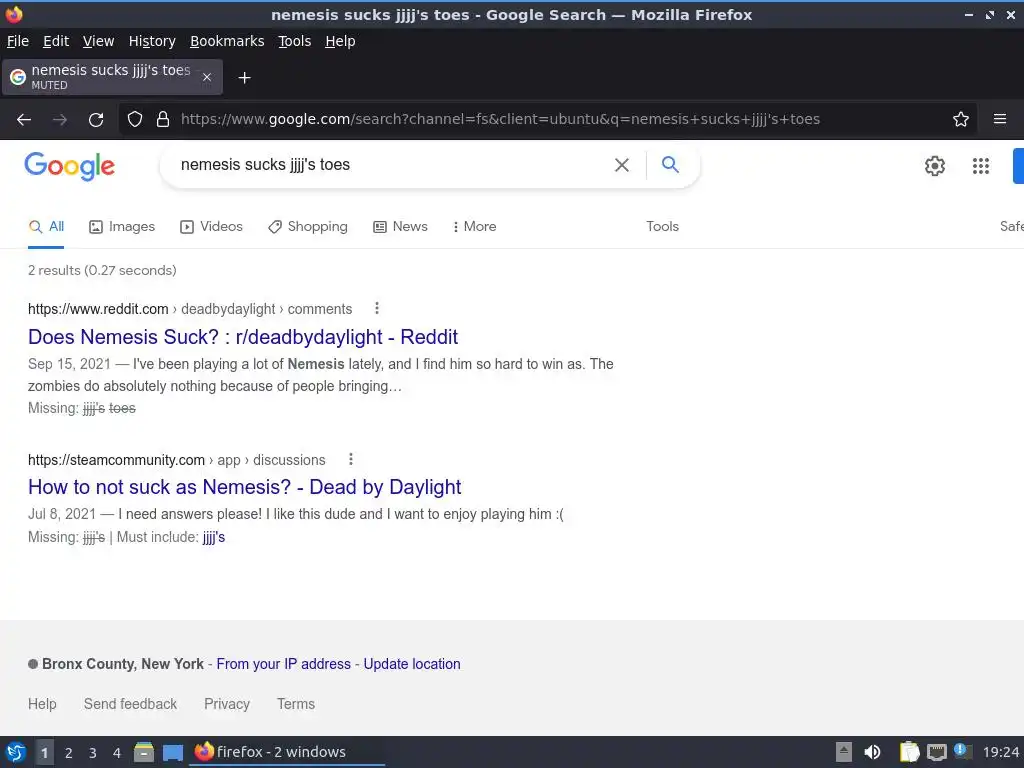Switch to Videos results

pos(212,227)
